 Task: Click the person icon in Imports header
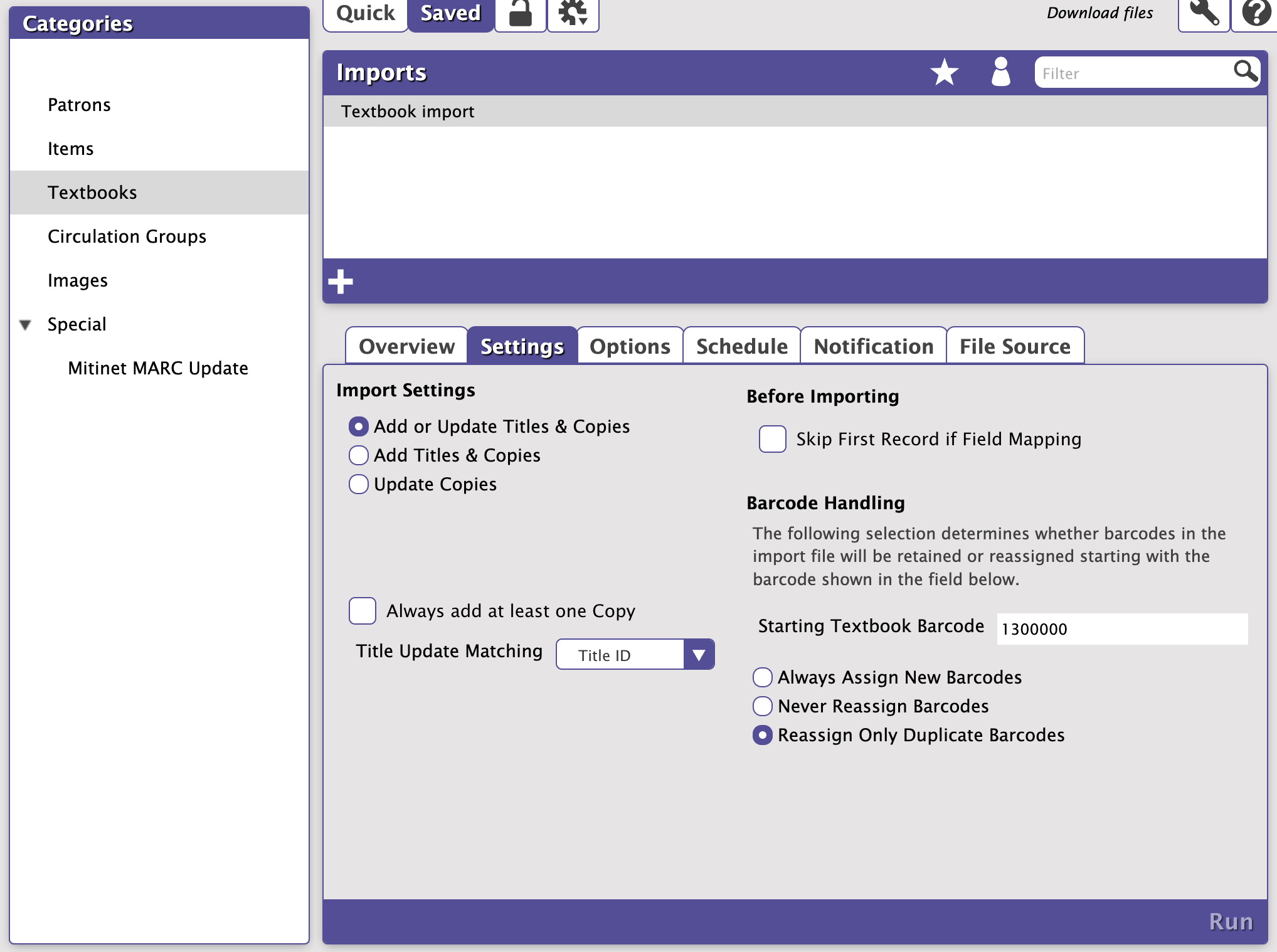(1000, 72)
